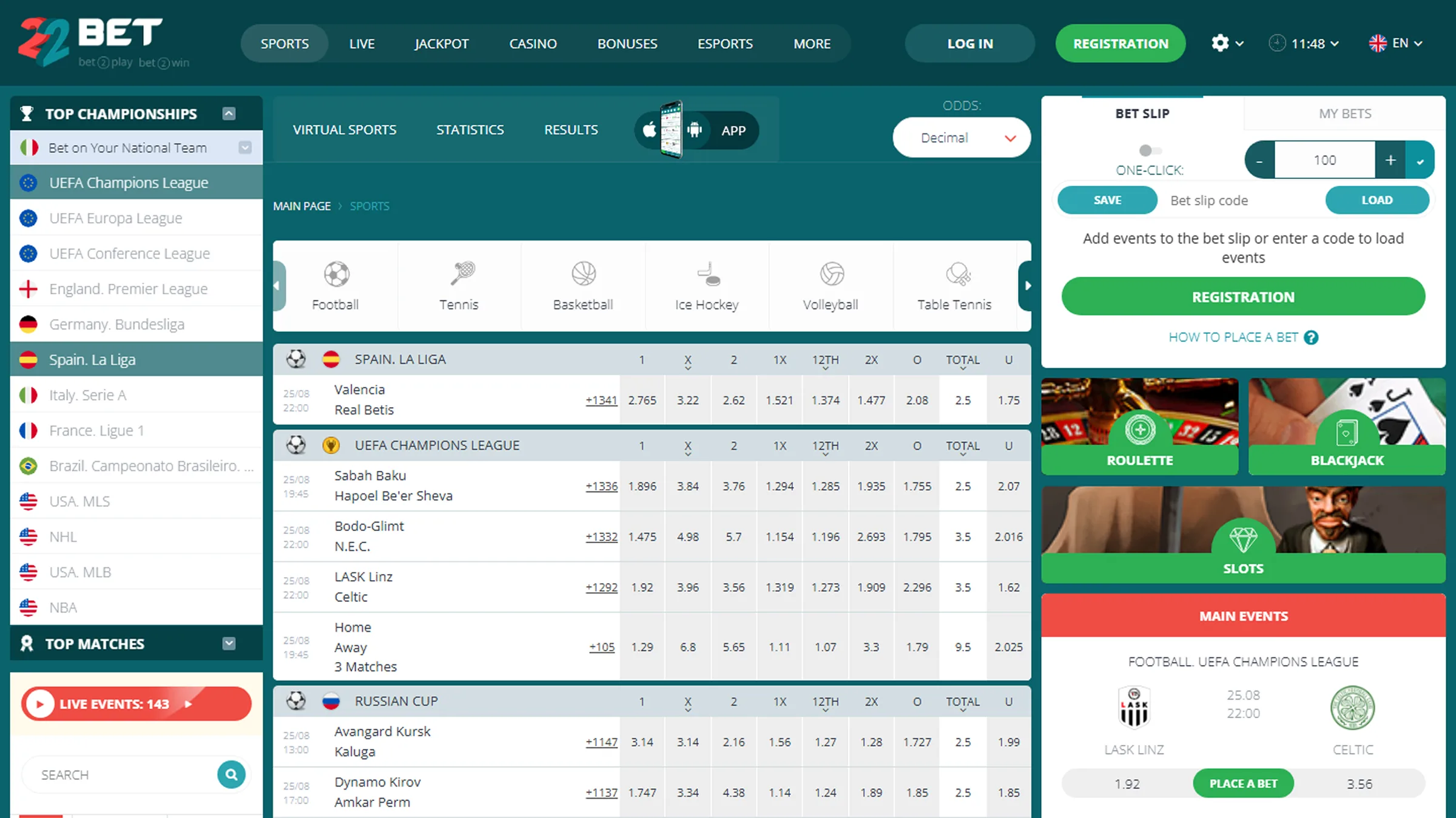Expand Bet on Your National Team
This screenshot has width=1456, height=818.
click(x=245, y=147)
